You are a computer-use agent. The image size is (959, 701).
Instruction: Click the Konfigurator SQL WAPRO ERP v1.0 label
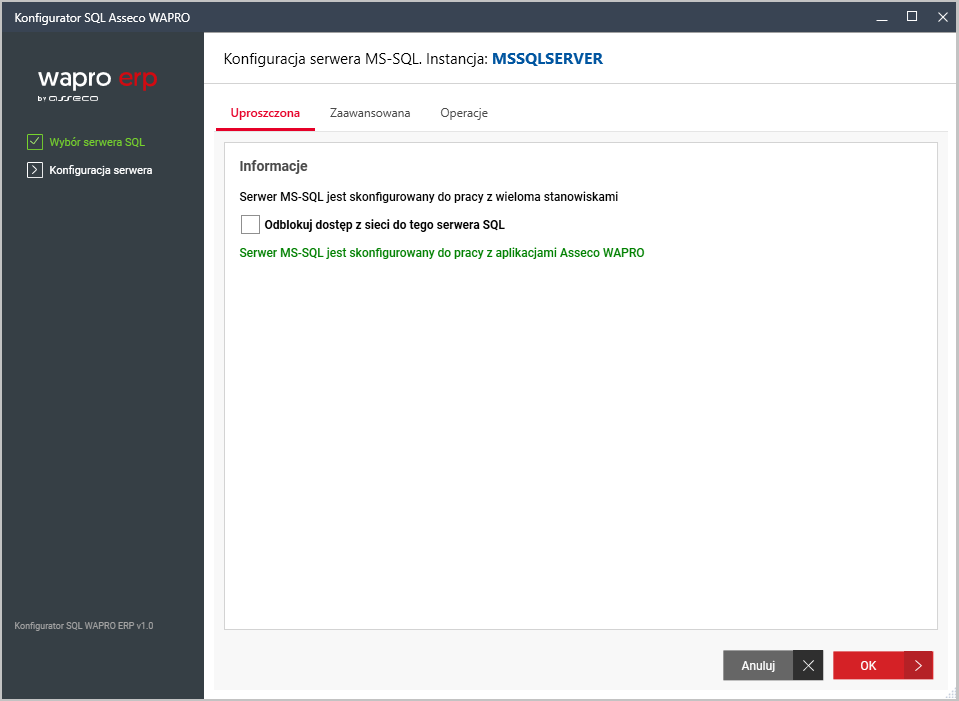(84, 626)
